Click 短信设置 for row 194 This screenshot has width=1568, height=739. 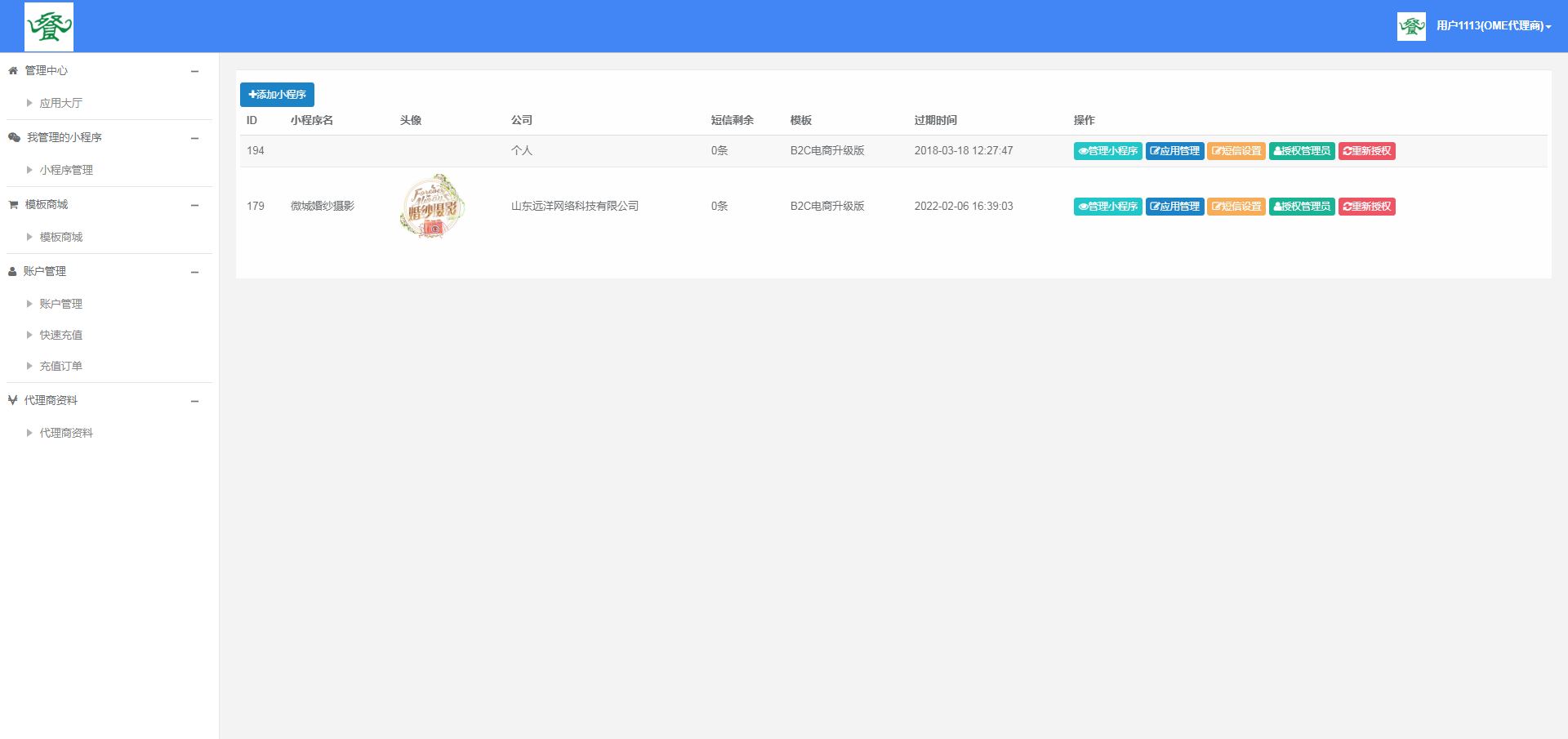pos(1236,151)
